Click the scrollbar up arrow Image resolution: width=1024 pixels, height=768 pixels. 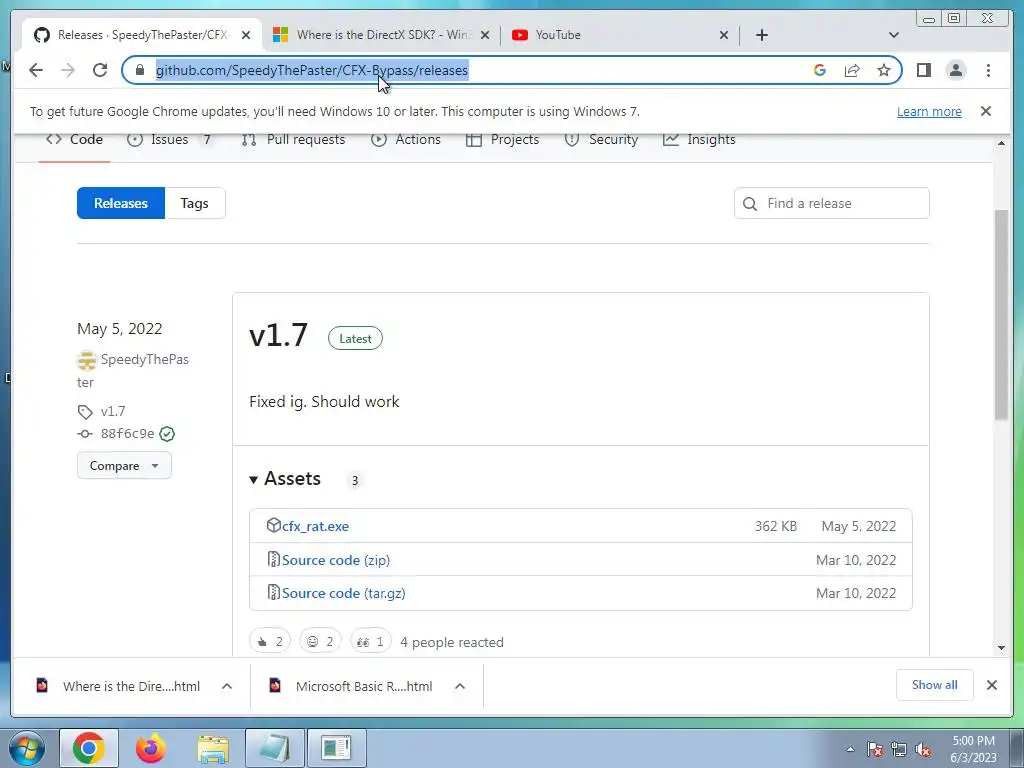(1002, 143)
